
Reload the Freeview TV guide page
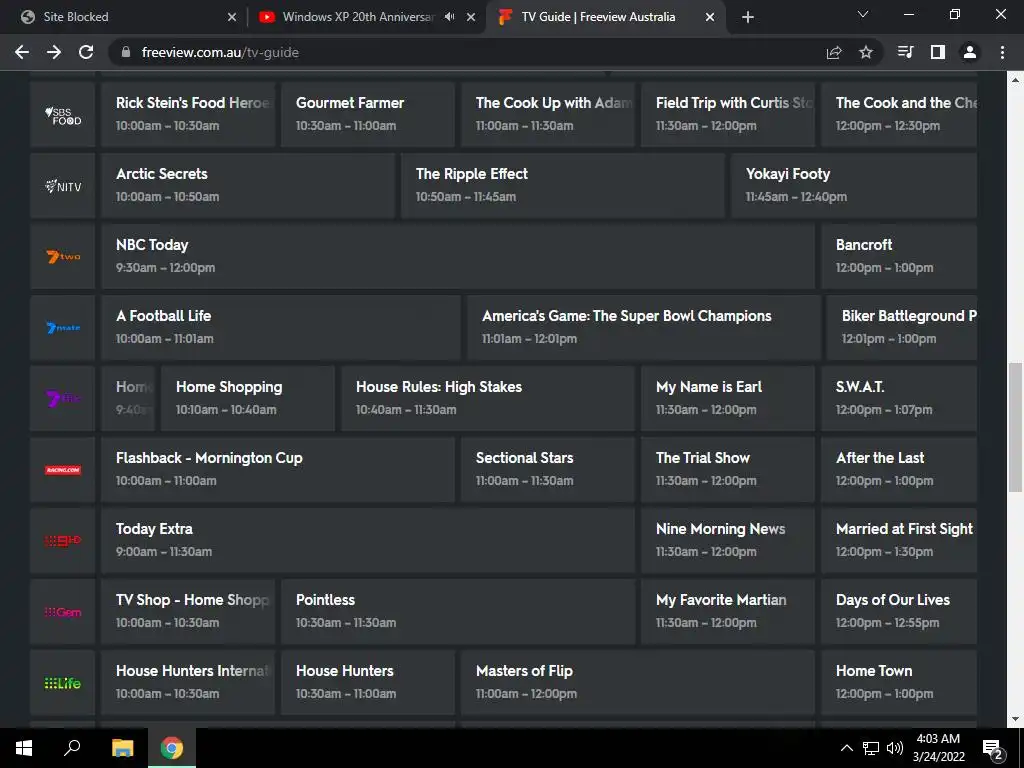coord(86,52)
